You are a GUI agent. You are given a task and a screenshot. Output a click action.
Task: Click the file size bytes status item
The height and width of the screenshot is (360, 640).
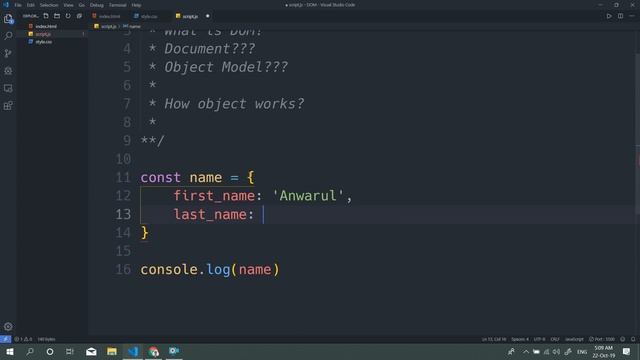click(x=46, y=339)
